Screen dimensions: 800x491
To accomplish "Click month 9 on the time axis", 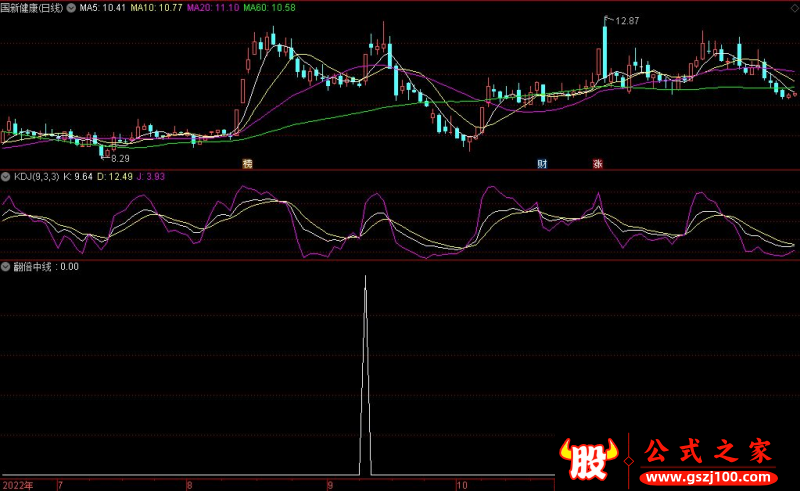I will coord(330,484).
